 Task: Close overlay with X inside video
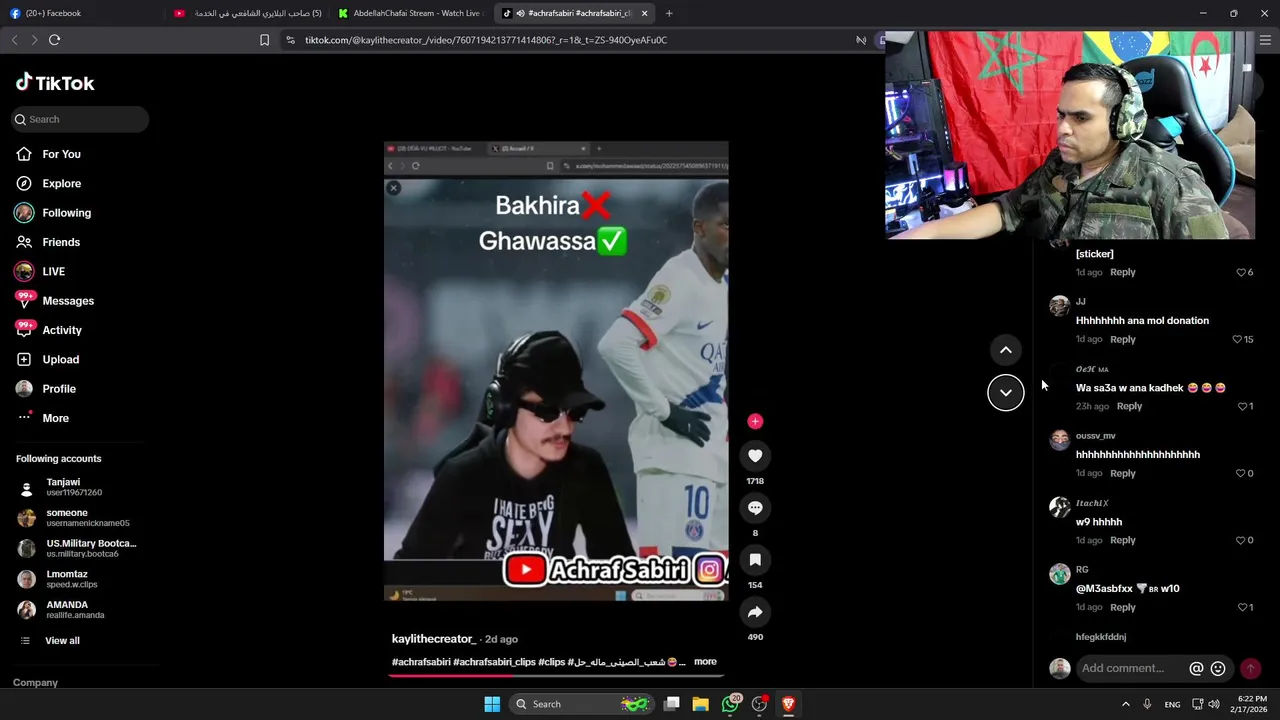click(394, 188)
